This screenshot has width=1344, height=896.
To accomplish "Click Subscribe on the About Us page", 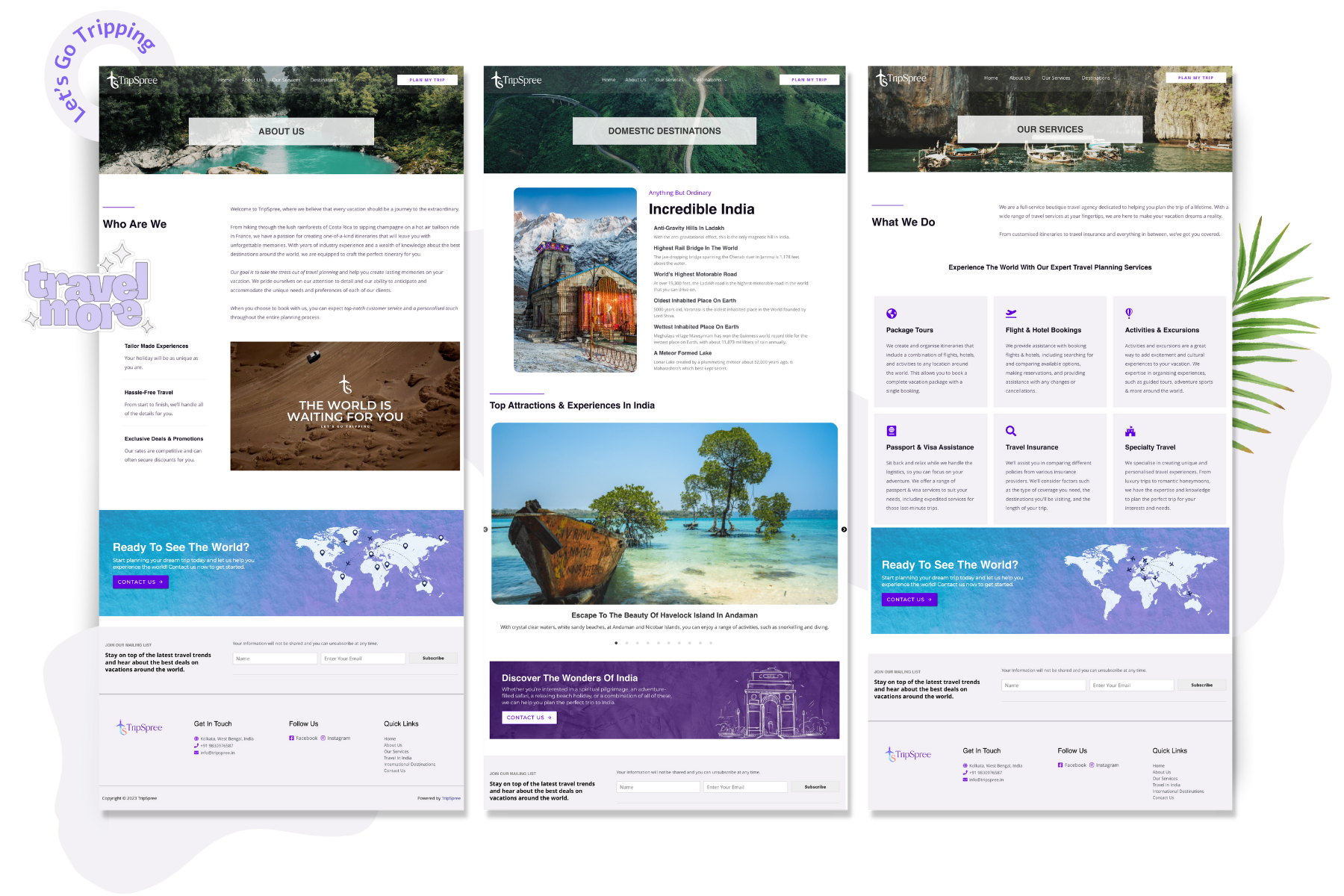I will pyautogui.click(x=433, y=659).
